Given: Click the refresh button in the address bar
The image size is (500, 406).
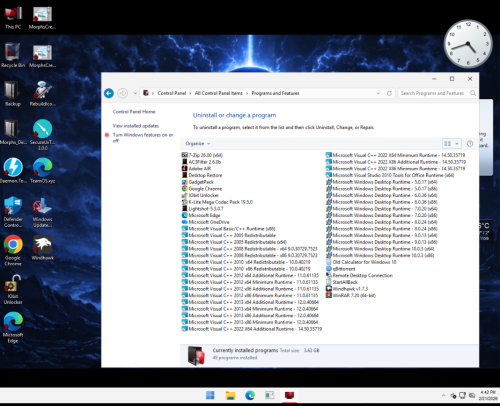Looking at the screenshot, I should pos(389,93).
